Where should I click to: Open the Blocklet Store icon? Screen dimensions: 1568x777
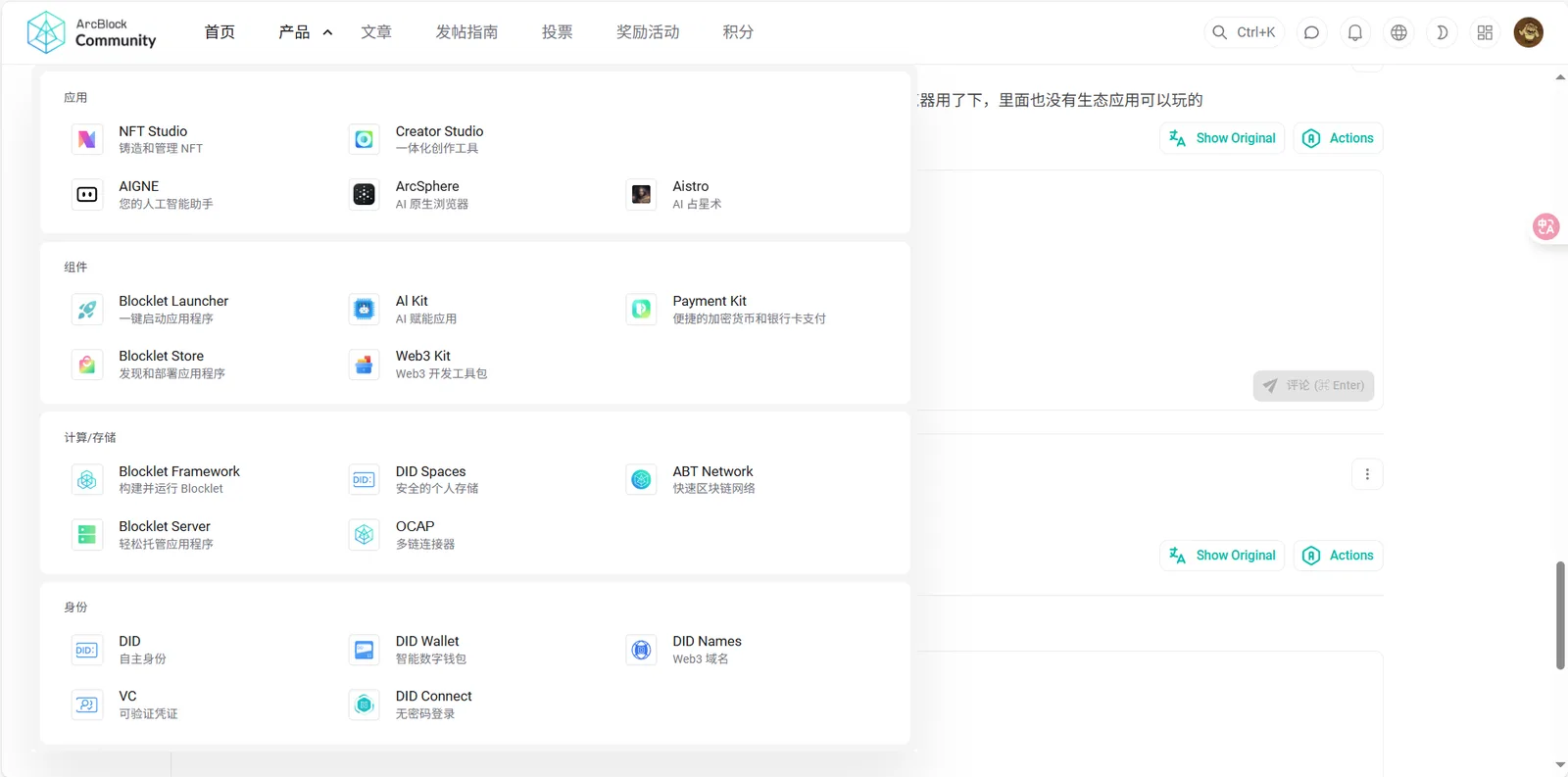tap(87, 364)
